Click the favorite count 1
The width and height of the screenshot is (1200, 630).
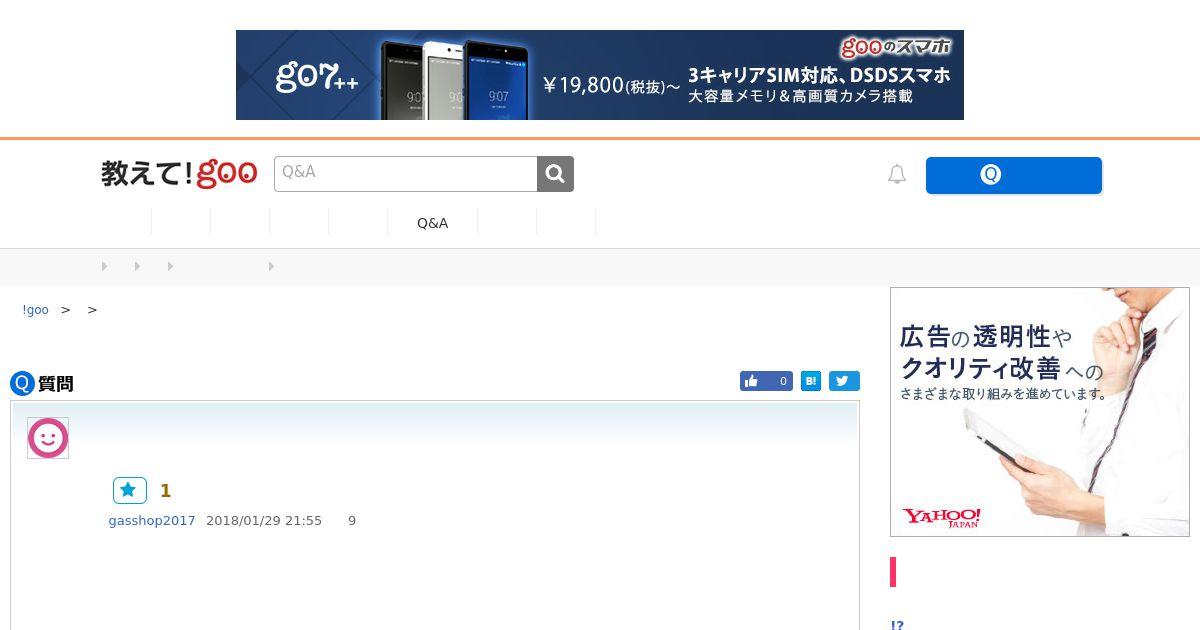click(x=166, y=491)
